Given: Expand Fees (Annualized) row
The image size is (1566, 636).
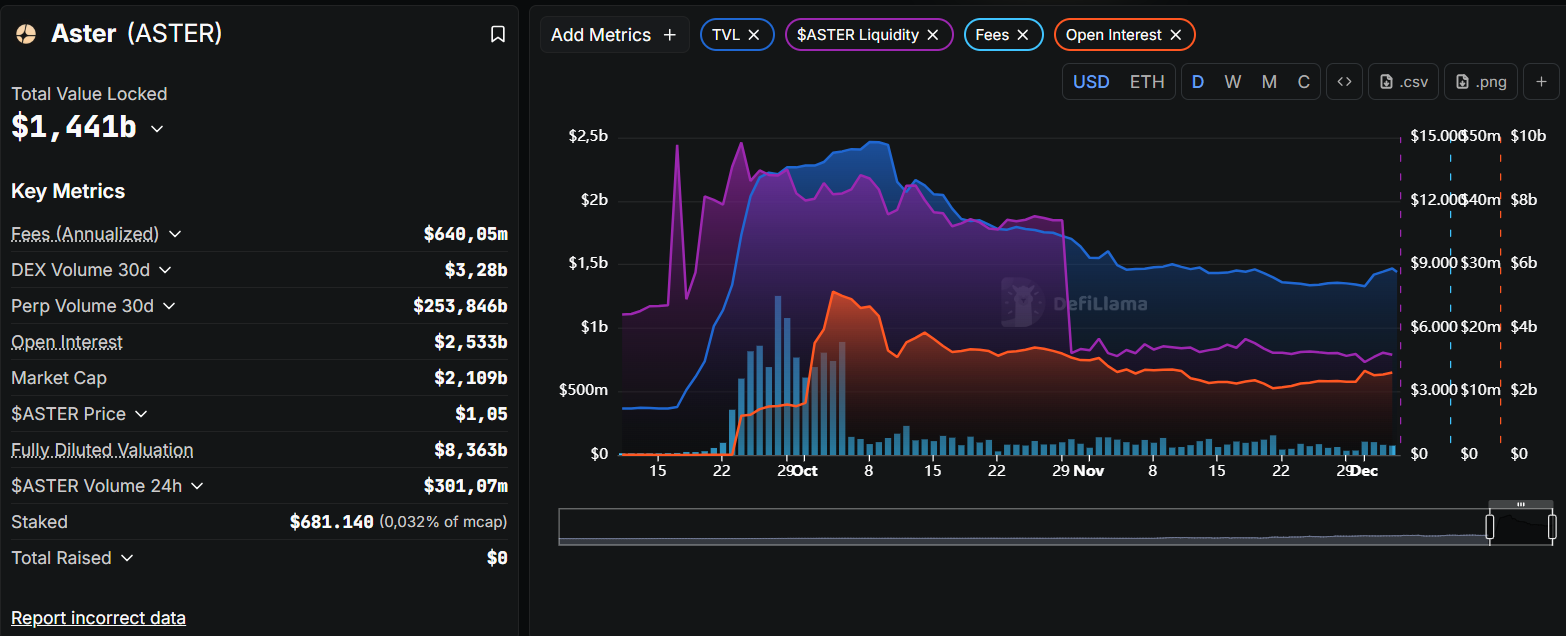Looking at the screenshot, I should pyautogui.click(x=175, y=234).
